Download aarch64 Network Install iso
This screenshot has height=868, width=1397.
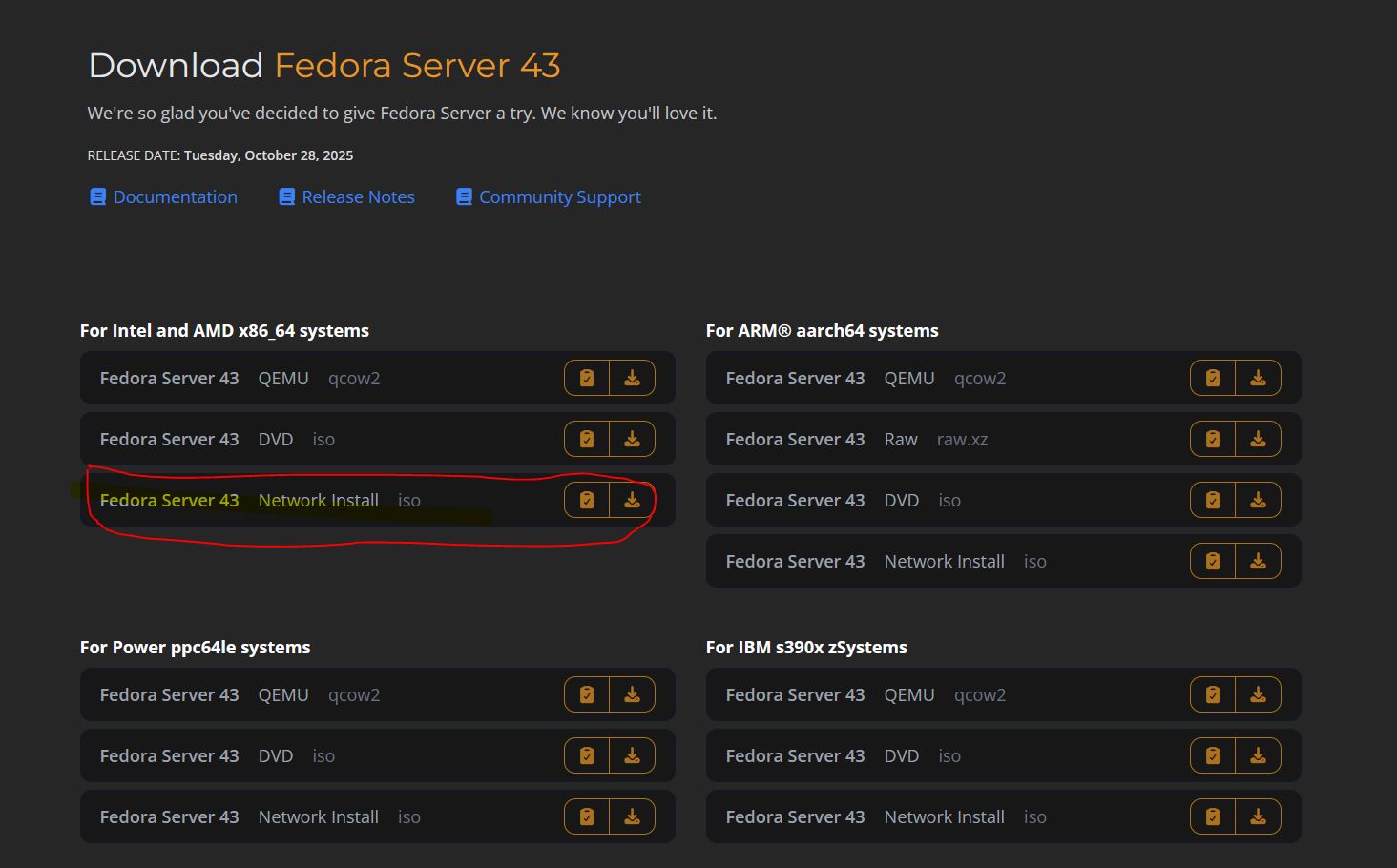point(1259,561)
